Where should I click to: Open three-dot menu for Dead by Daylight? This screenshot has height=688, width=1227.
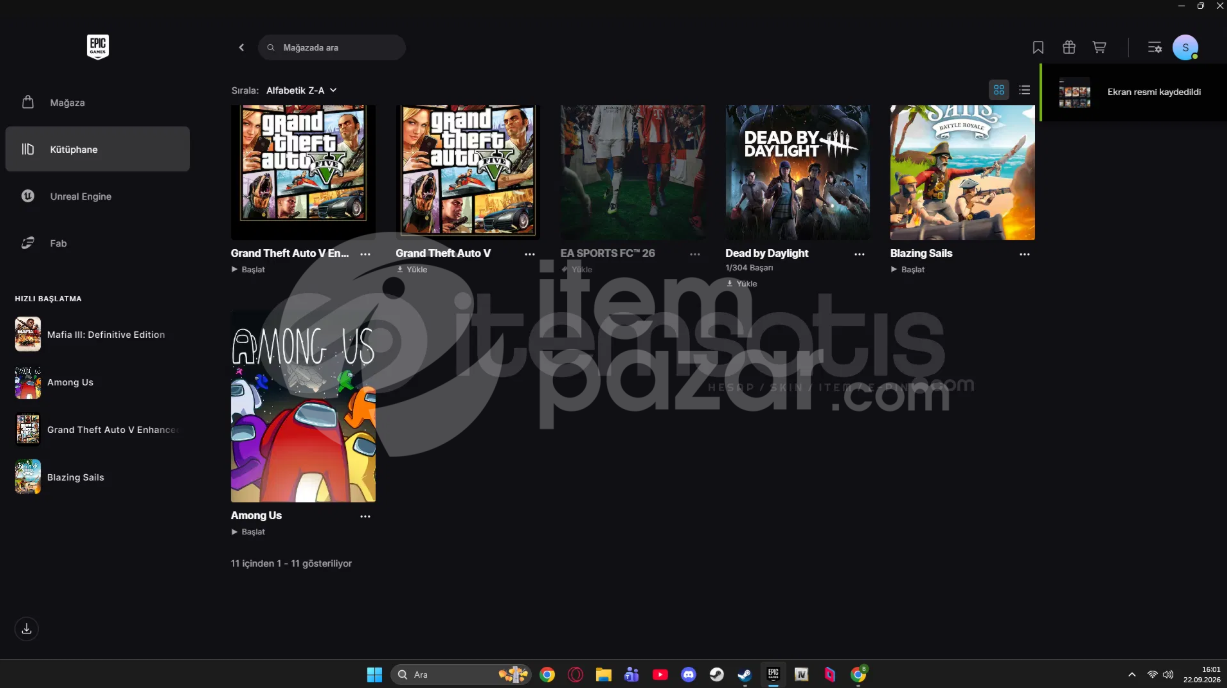(x=859, y=254)
